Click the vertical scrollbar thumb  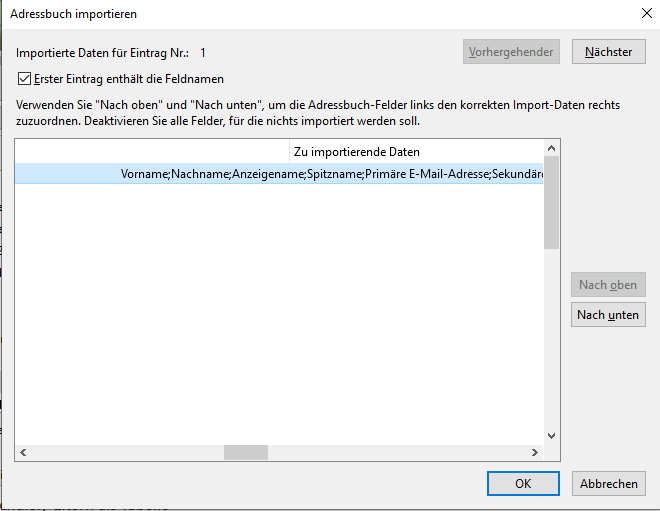click(x=551, y=202)
